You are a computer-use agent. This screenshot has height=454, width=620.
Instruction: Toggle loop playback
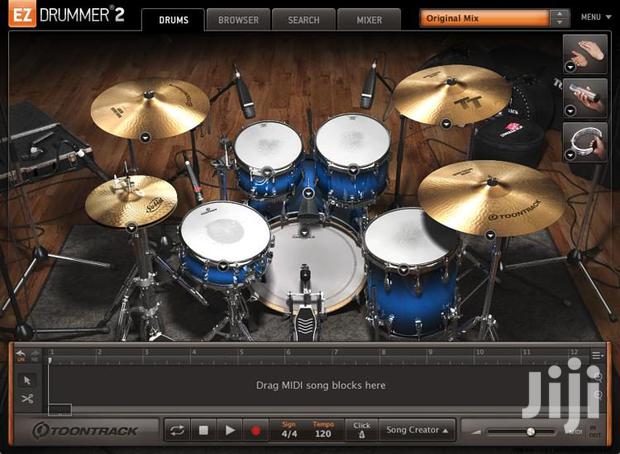click(177, 430)
